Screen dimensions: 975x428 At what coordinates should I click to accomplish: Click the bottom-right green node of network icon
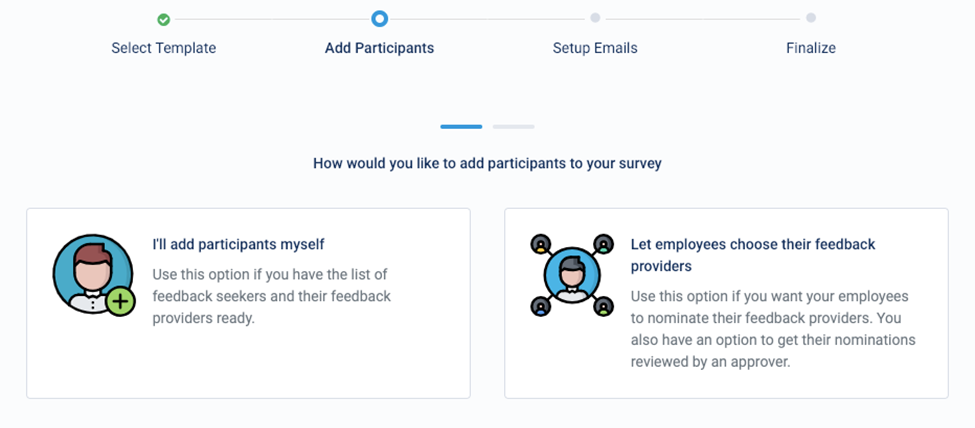(x=603, y=306)
